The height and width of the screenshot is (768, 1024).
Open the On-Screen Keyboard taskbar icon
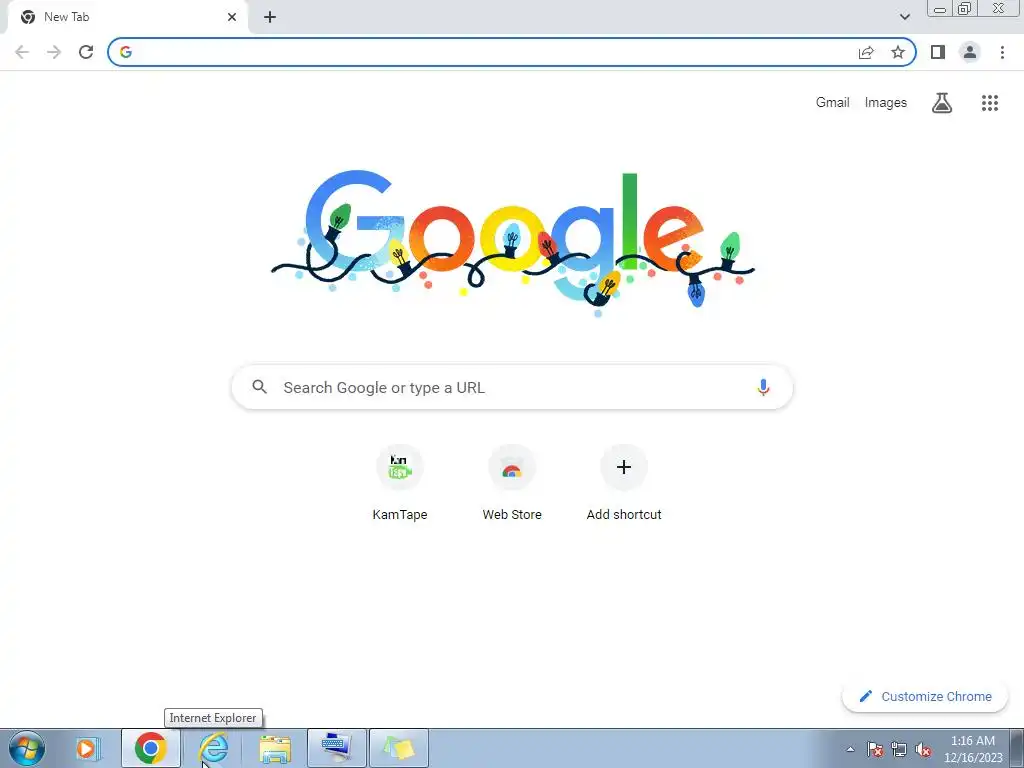click(x=337, y=748)
